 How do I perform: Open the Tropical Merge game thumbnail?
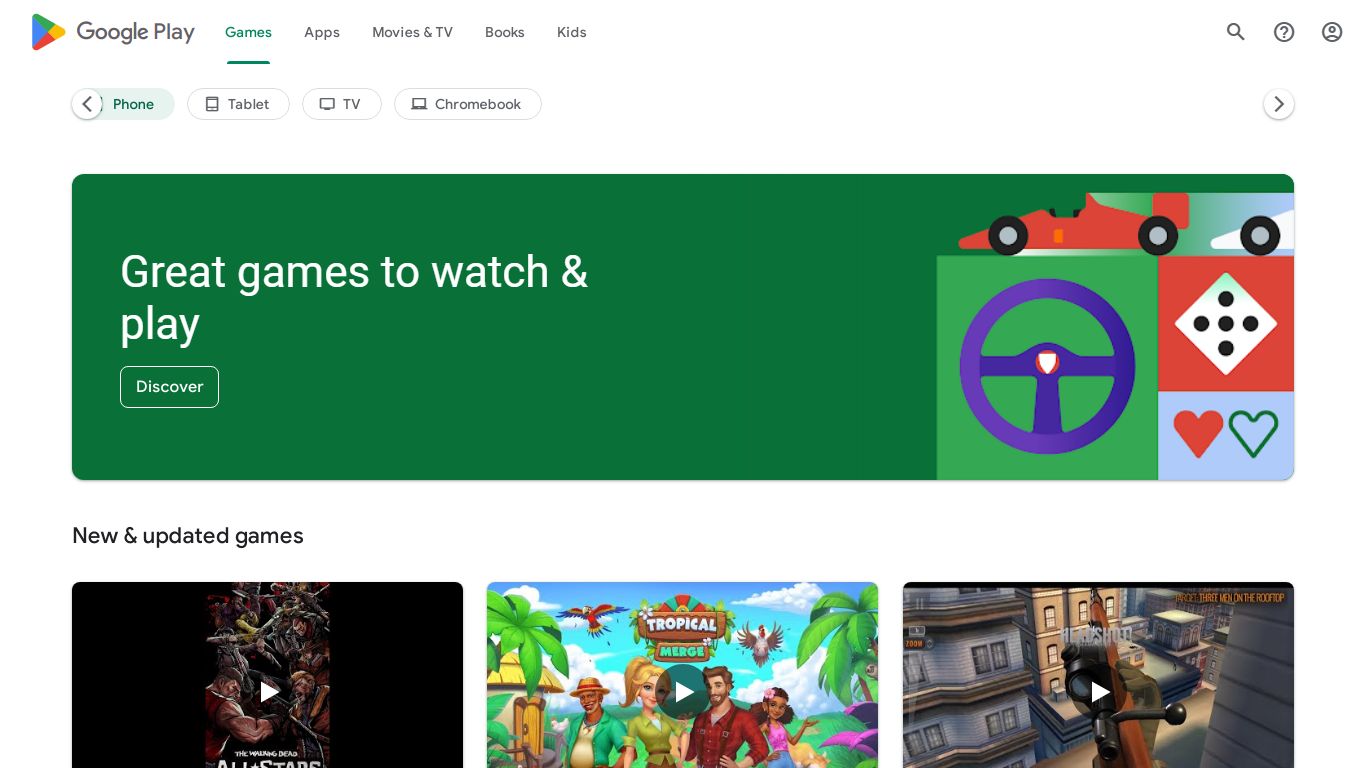tap(682, 675)
